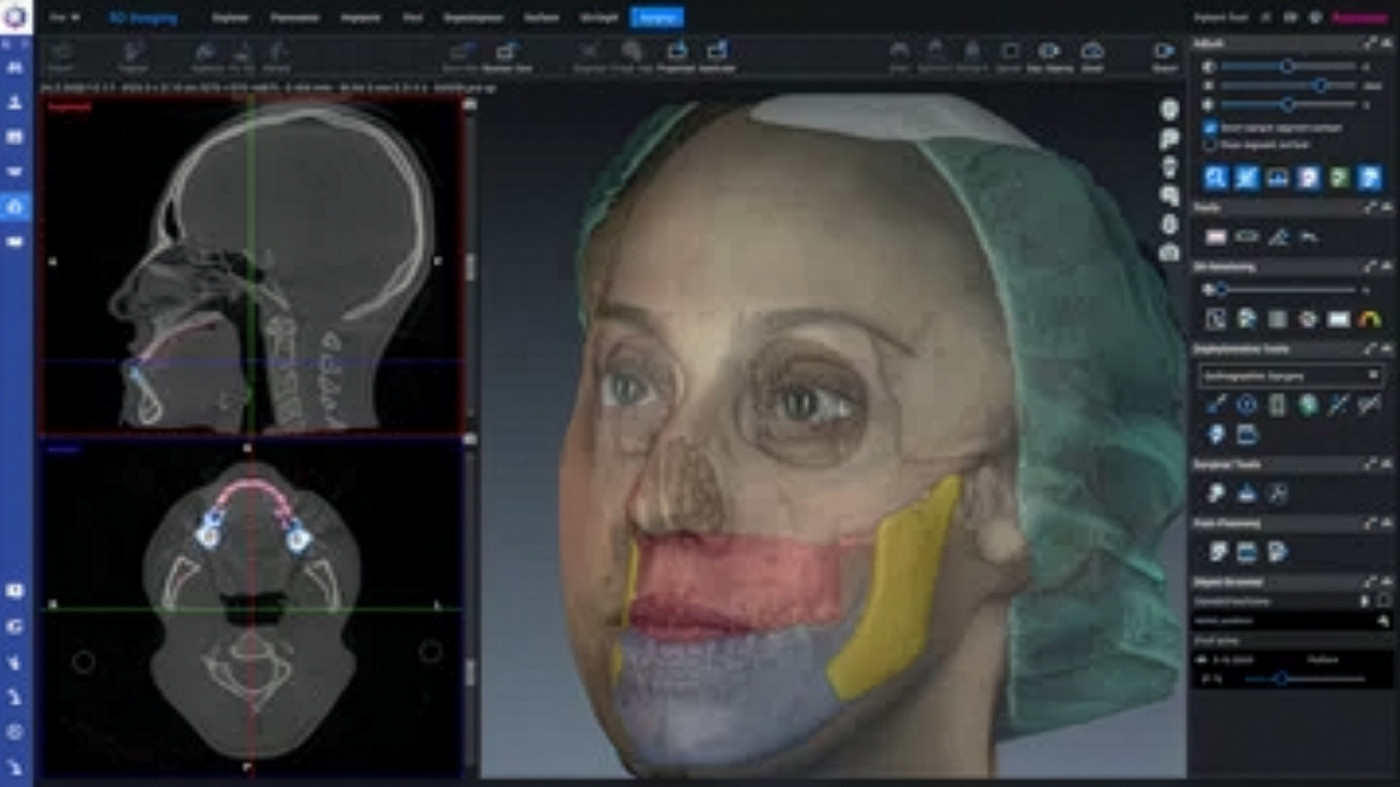
Task: Click the cloud icon in the top toolbar
Action: click(x=1092, y=51)
